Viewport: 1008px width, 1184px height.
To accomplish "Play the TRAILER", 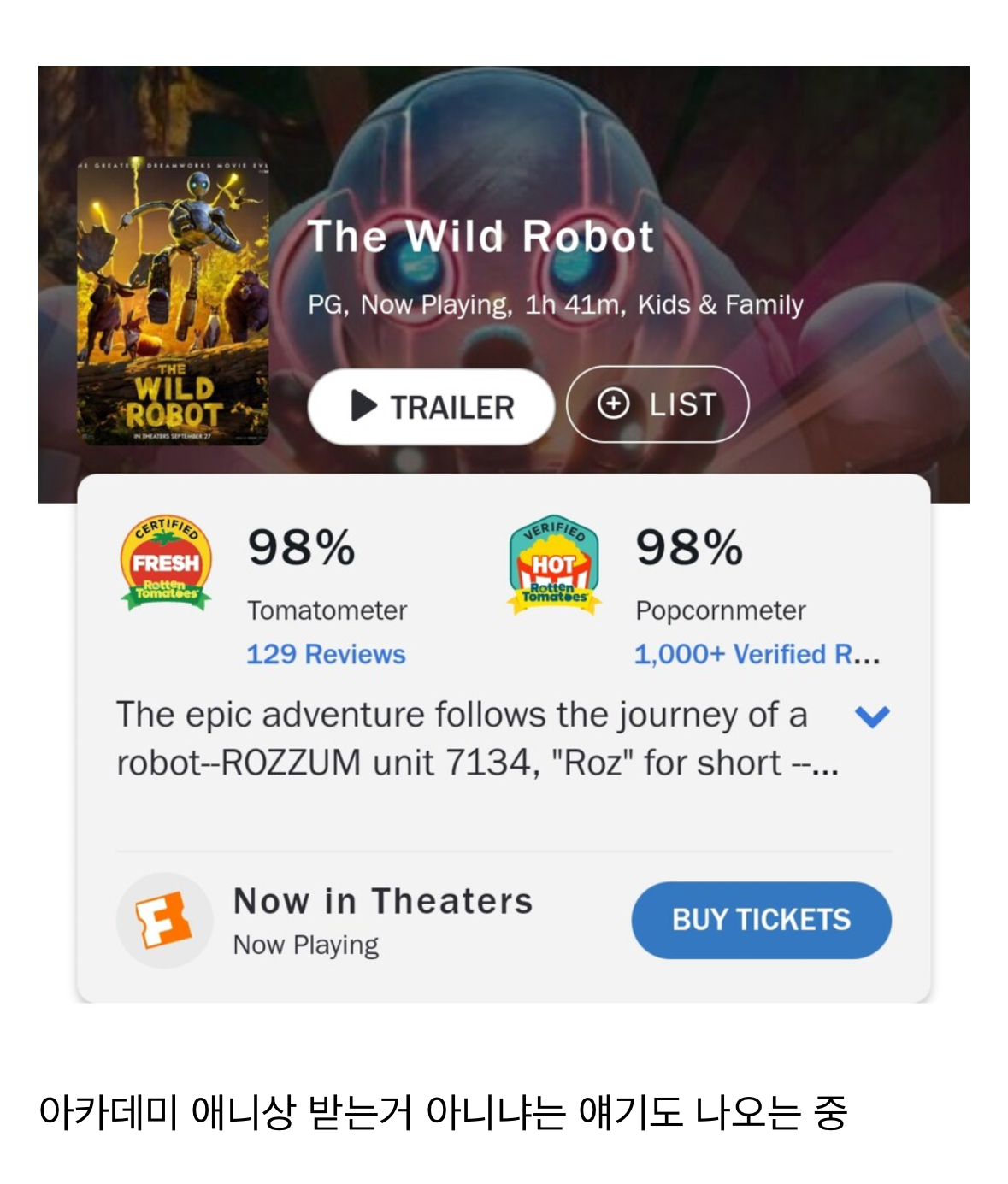I will tap(431, 407).
